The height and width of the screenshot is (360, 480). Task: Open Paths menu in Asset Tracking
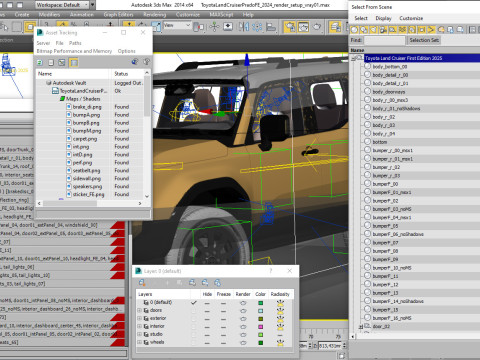75,43
